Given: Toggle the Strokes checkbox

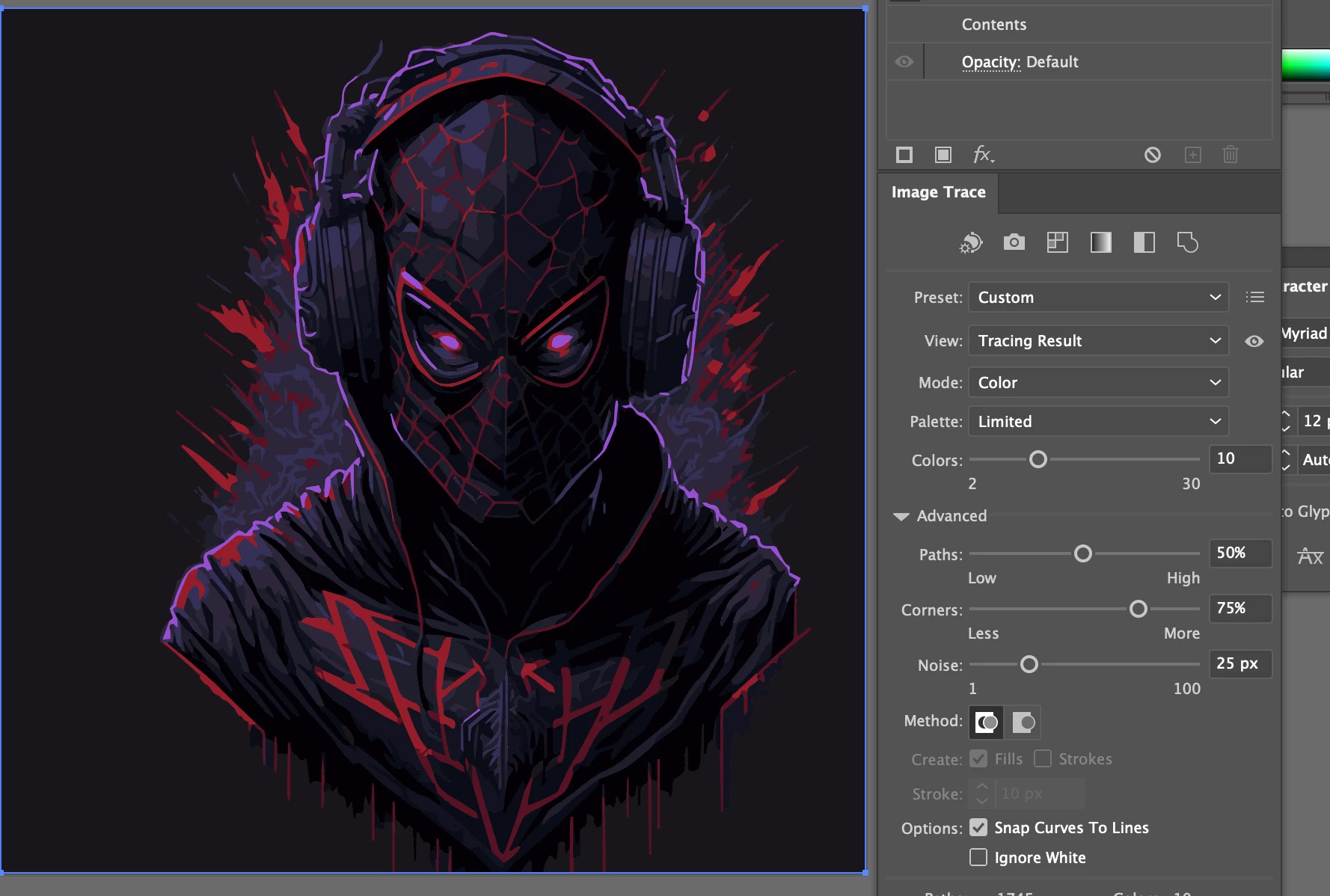Looking at the screenshot, I should (1043, 758).
